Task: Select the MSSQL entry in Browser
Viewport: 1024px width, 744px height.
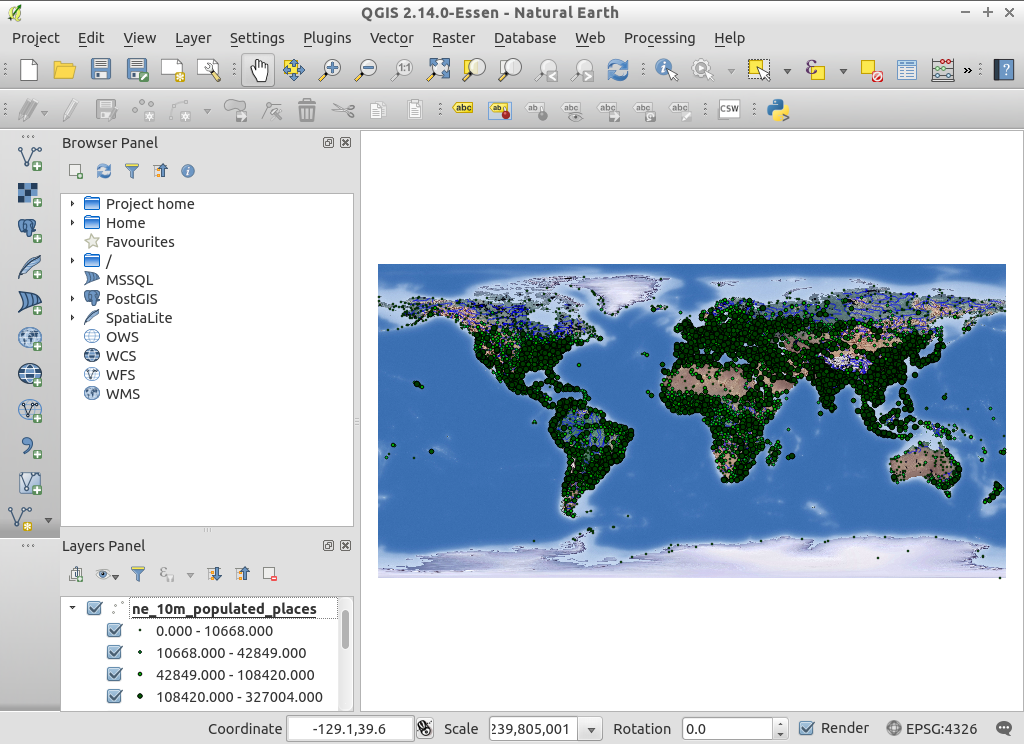Action: (x=129, y=280)
